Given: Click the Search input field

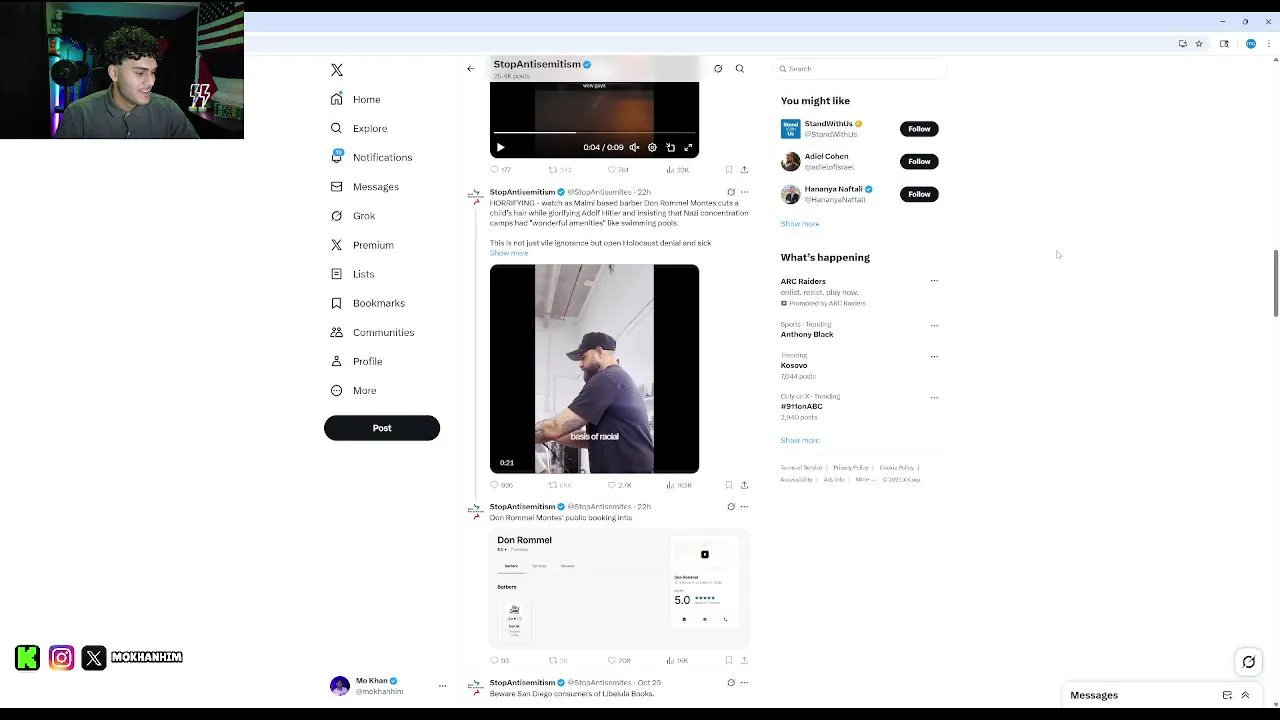Looking at the screenshot, I should tap(860, 69).
